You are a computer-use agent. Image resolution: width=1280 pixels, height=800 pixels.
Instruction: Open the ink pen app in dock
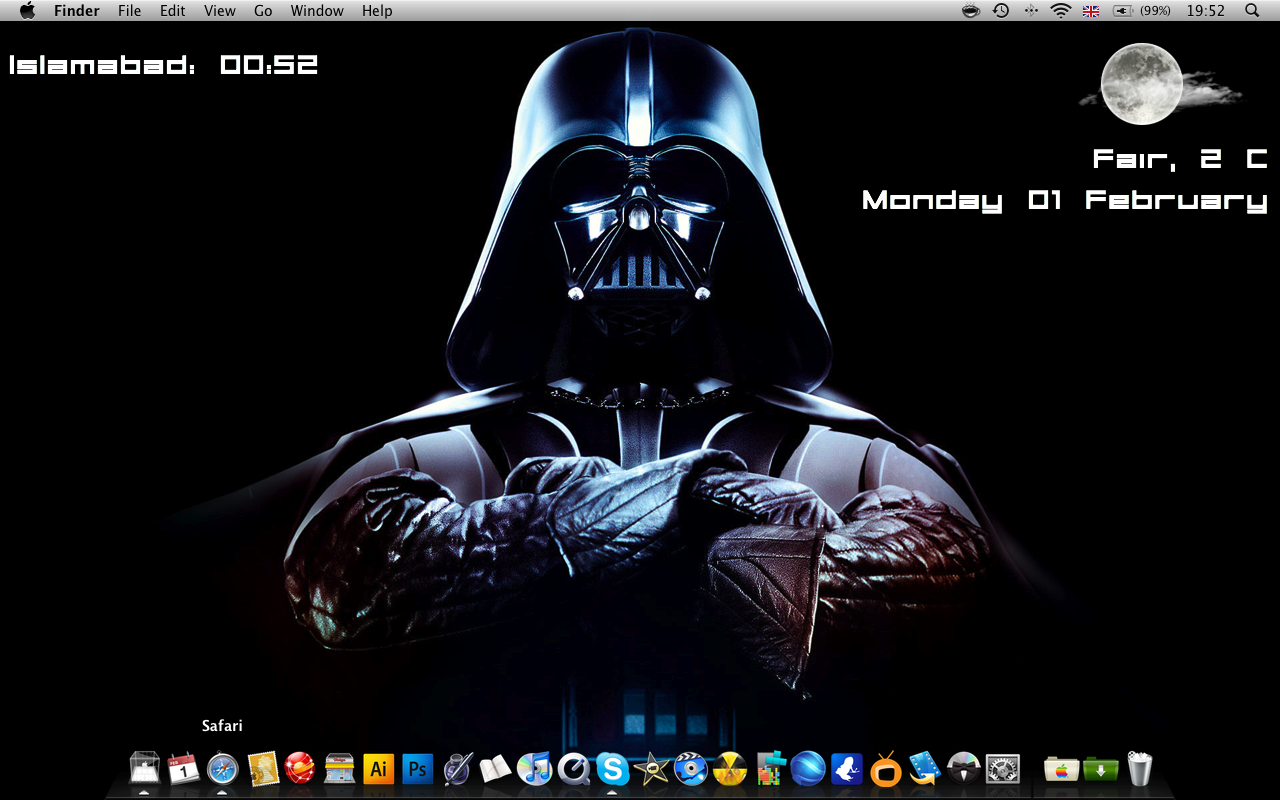(457, 768)
